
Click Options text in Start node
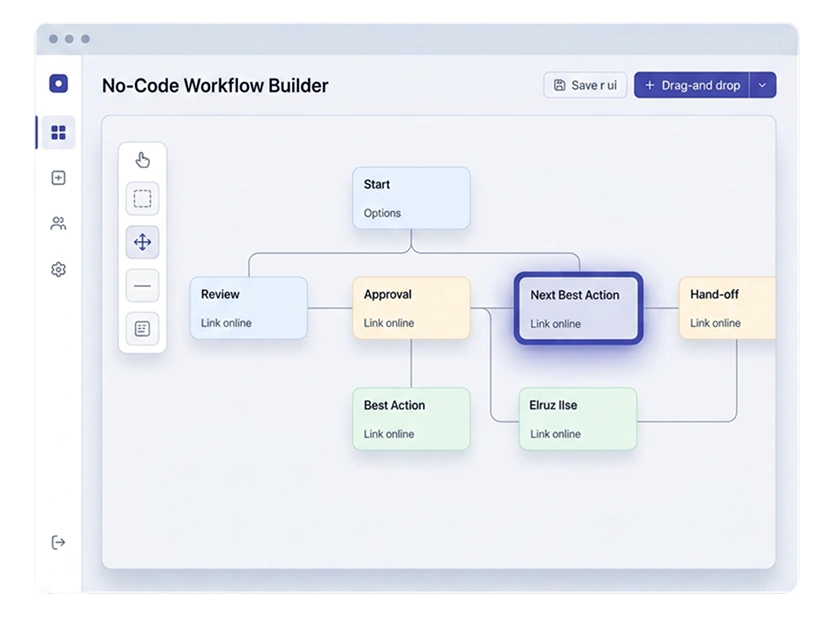pos(382,213)
